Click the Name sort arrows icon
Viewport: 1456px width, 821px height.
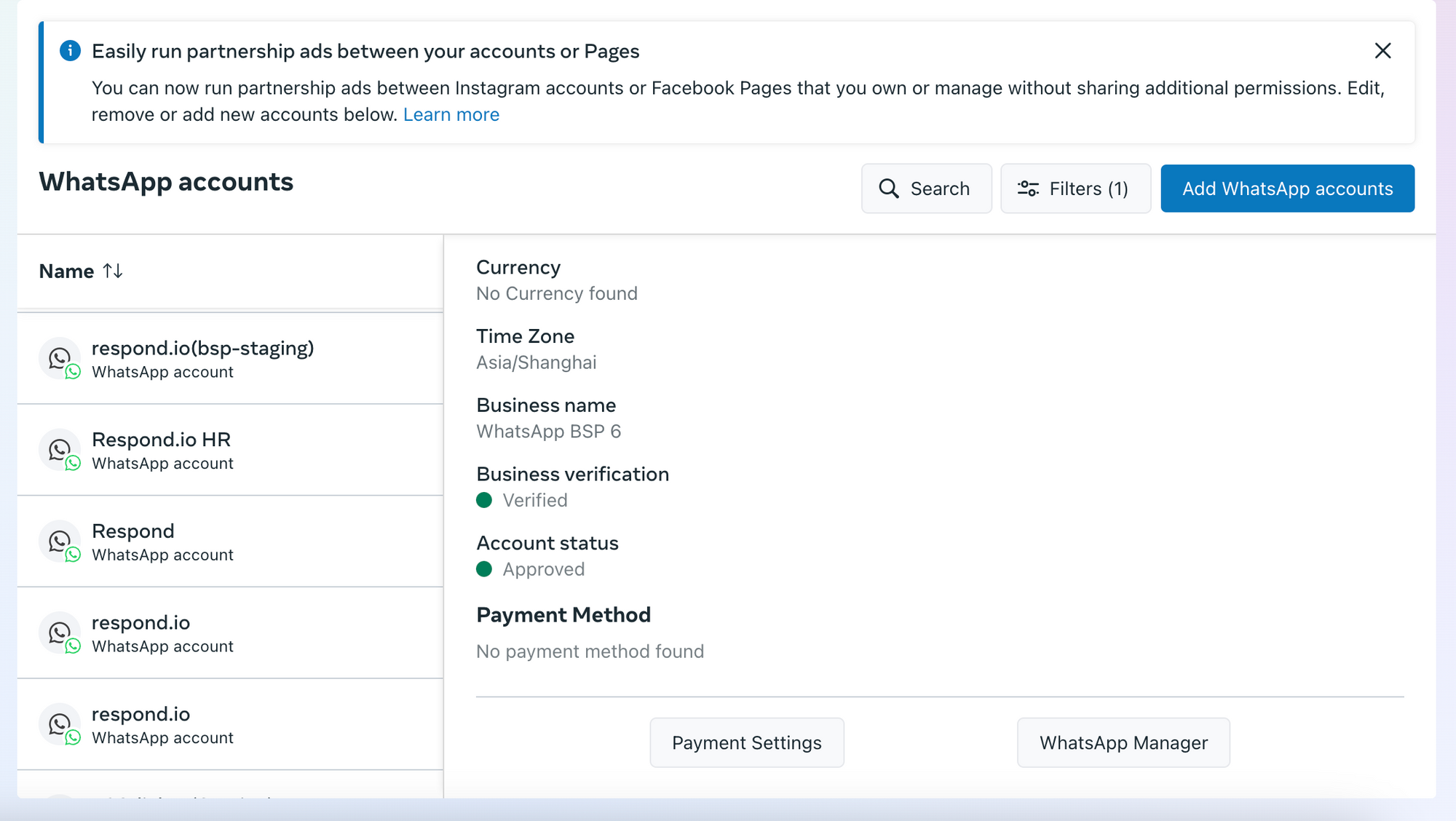113,271
